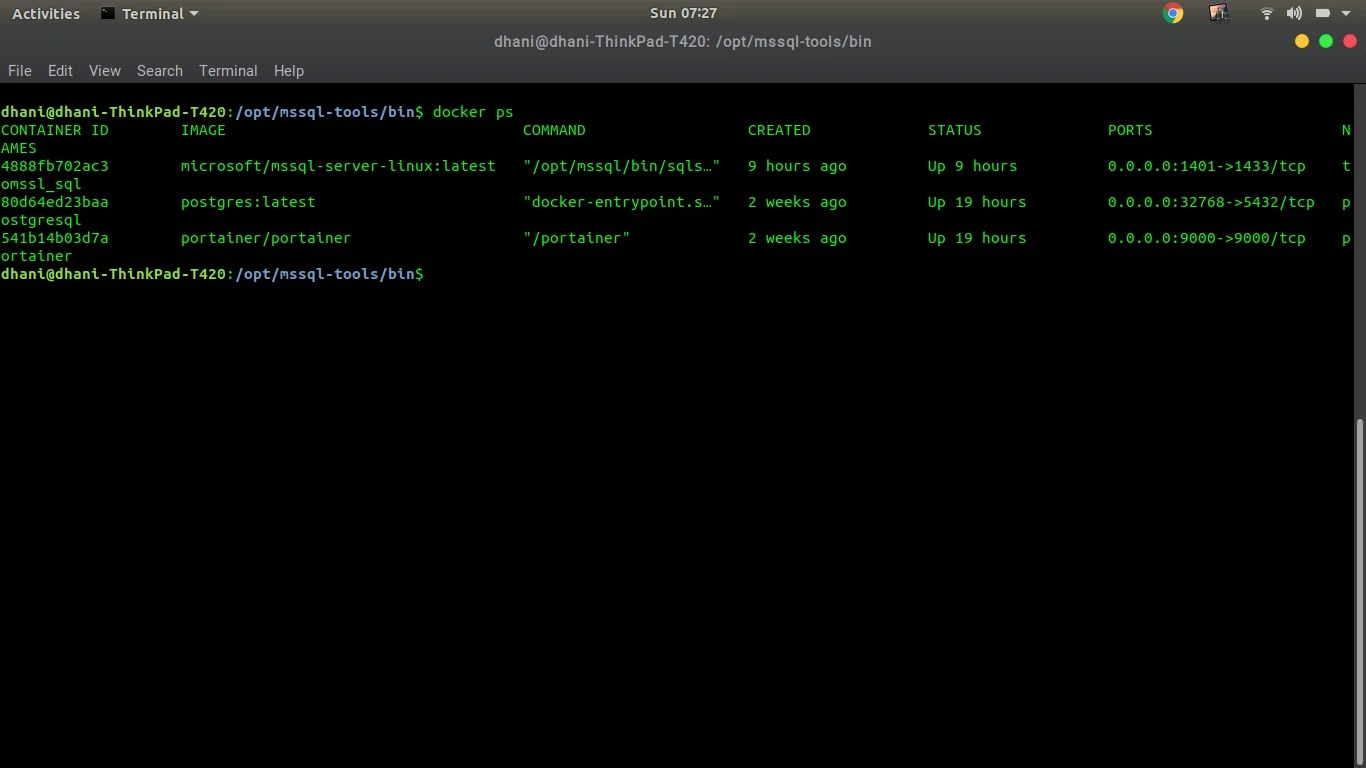Open the Help menu

coord(288,71)
